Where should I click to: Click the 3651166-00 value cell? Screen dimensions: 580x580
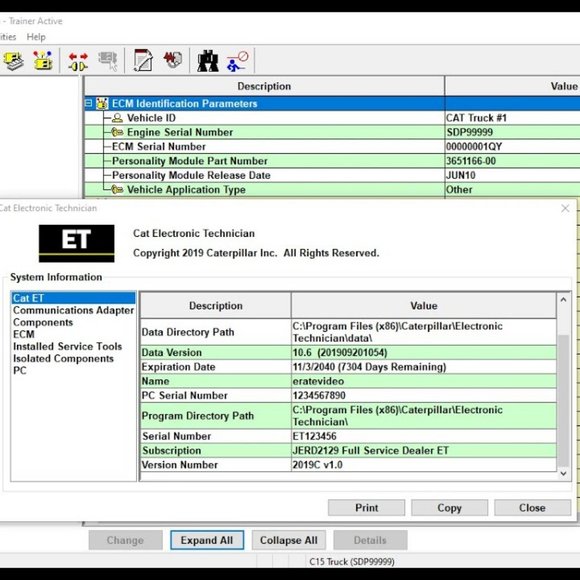pos(512,161)
